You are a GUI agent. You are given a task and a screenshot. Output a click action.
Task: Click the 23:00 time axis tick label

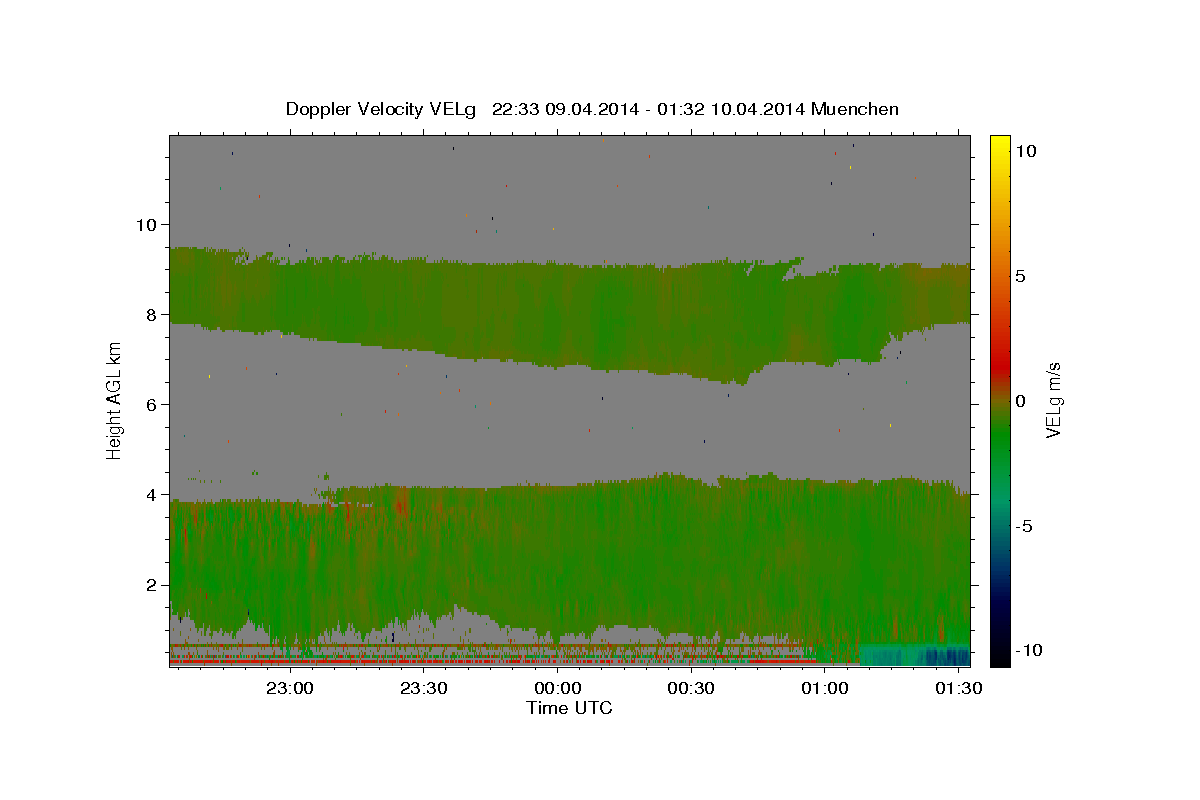tap(290, 688)
